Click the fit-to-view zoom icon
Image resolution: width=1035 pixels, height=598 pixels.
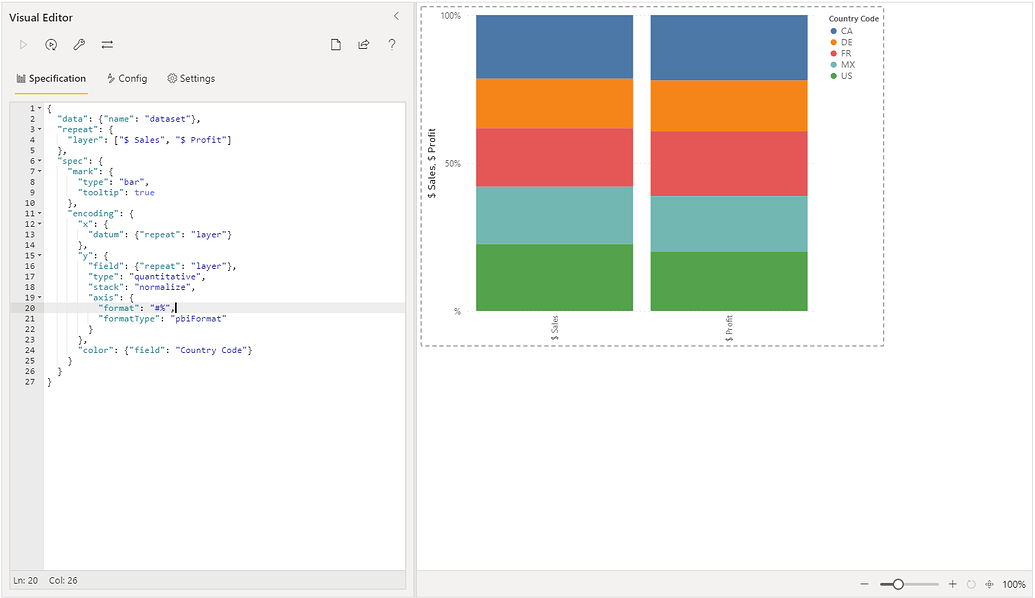click(x=989, y=584)
